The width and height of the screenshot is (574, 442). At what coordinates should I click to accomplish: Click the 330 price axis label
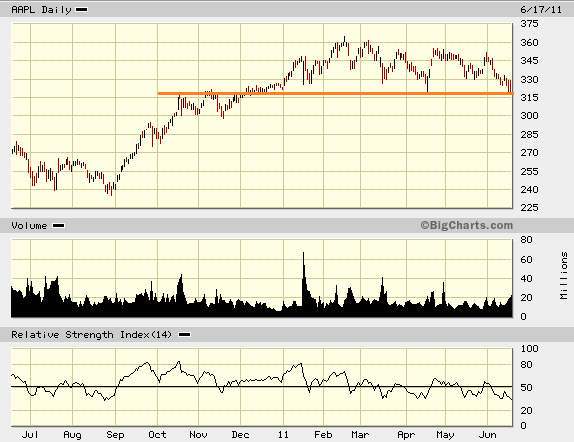[529, 79]
